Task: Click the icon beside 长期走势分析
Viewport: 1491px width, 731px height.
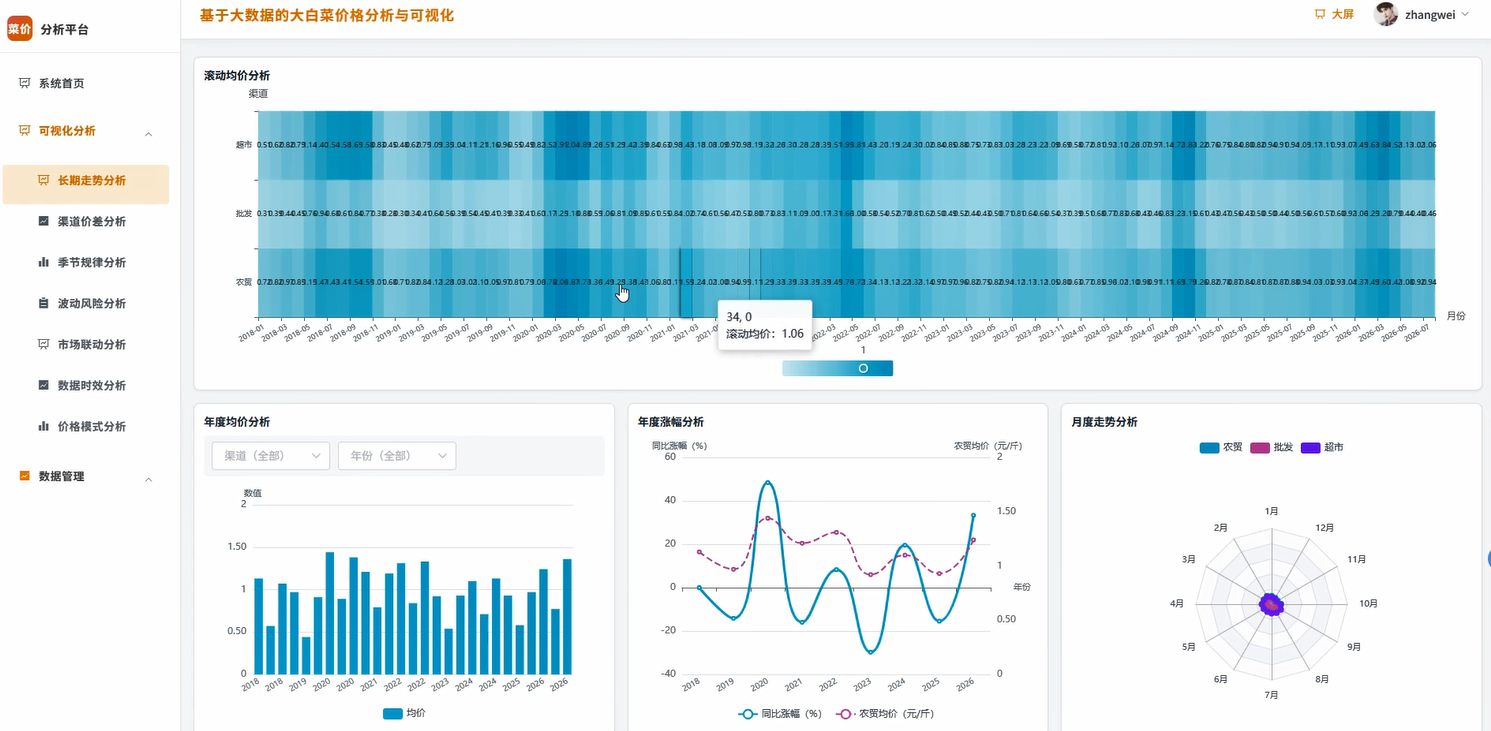Action: coord(43,180)
